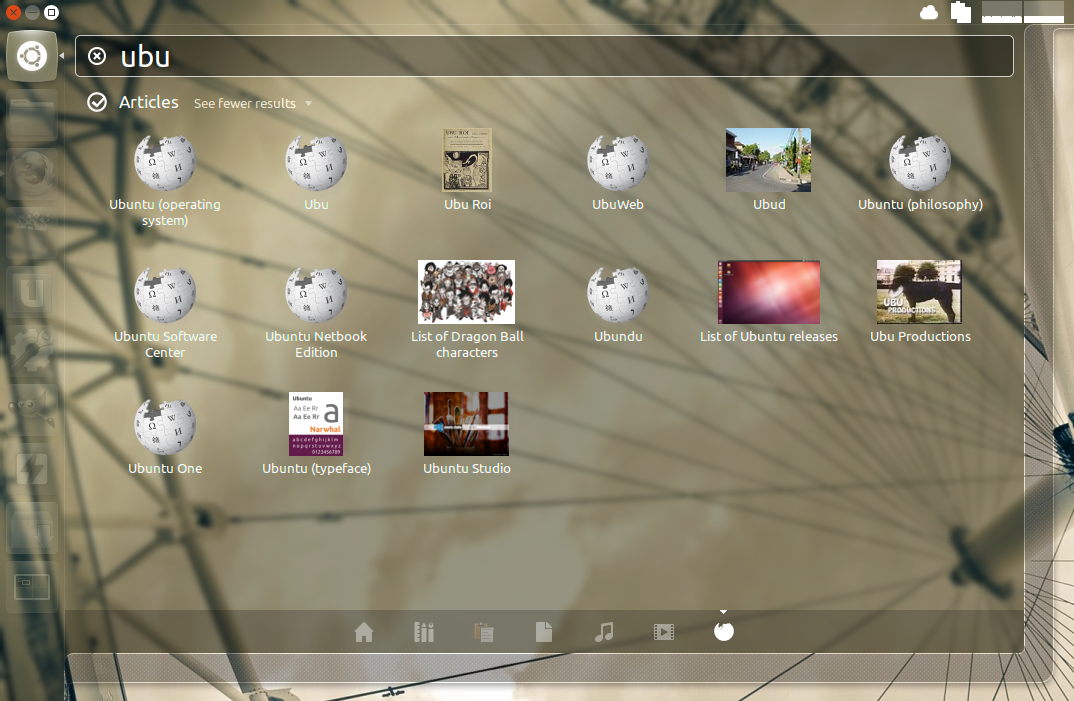Open the Files folder launcher icon
This screenshot has width=1074, height=701.
pyautogui.click(x=32, y=115)
